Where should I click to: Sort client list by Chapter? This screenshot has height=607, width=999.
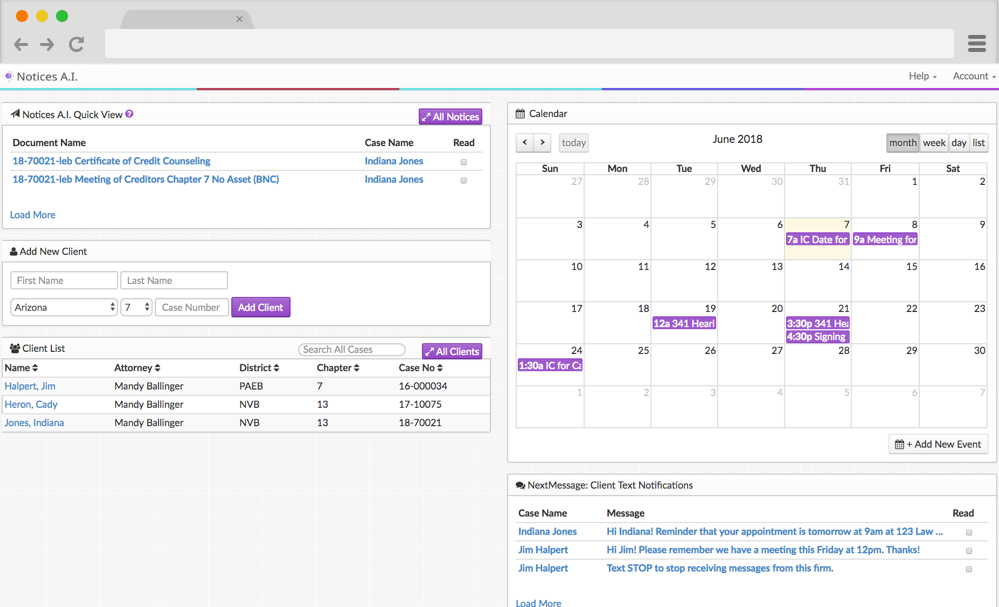coord(338,368)
